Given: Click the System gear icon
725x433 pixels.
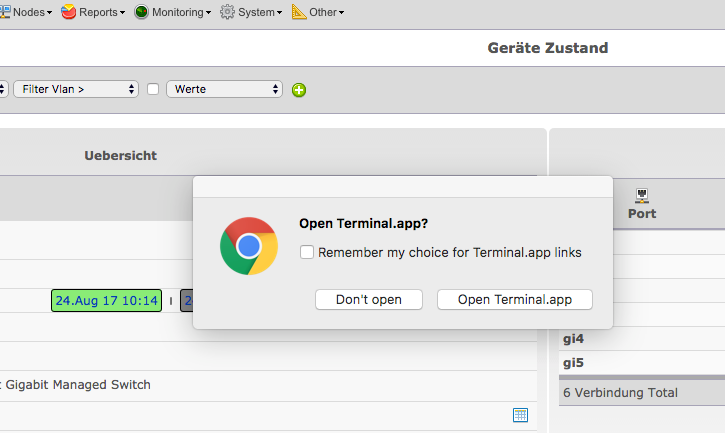Looking at the screenshot, I should pos(227,12).
